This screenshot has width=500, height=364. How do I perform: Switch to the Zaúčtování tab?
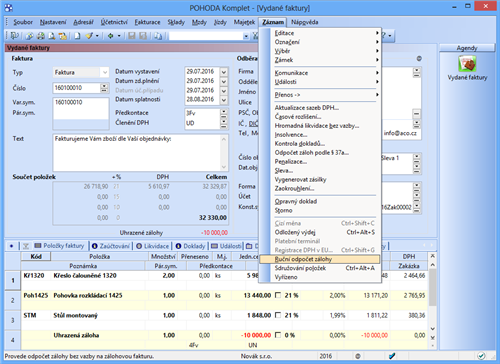[111, 246]
